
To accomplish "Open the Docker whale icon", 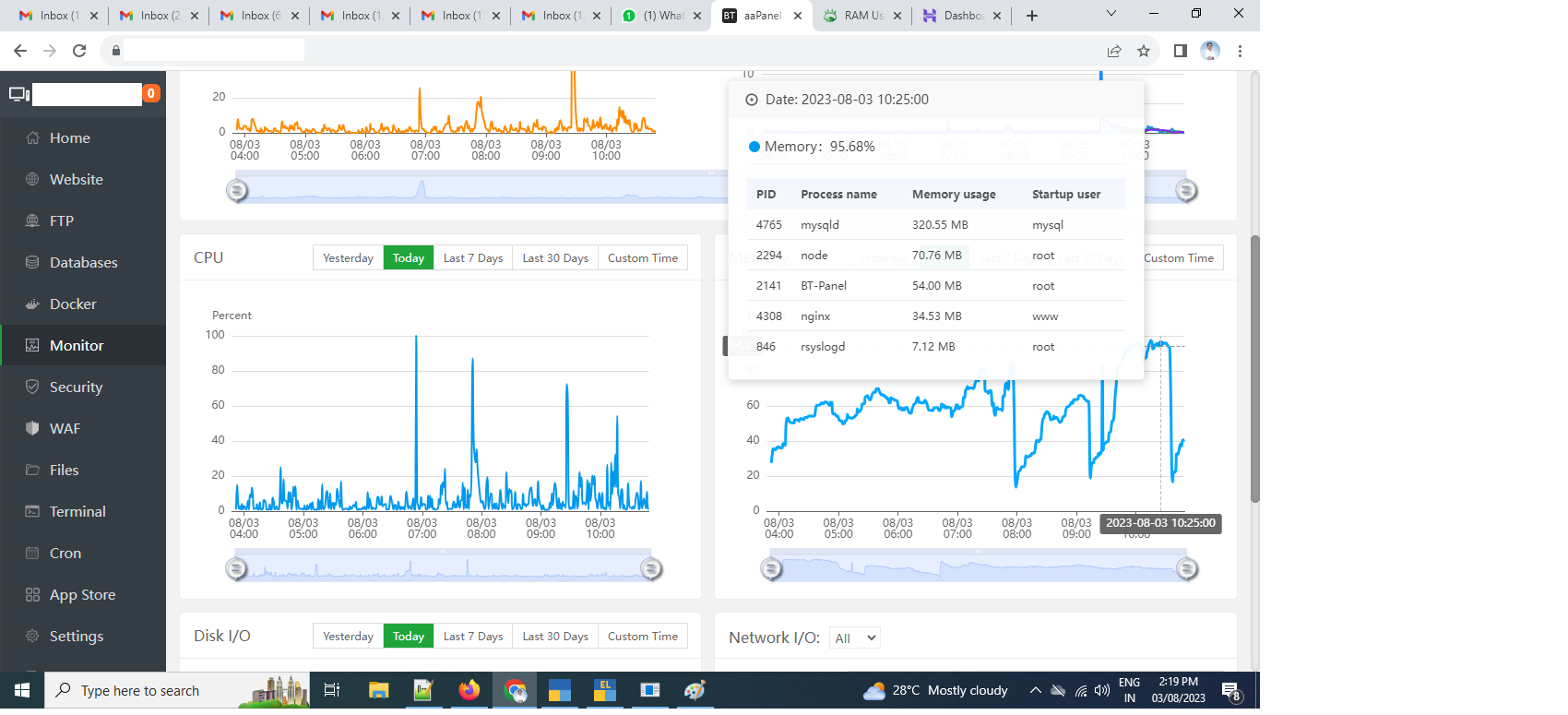I will coord(32,304).
